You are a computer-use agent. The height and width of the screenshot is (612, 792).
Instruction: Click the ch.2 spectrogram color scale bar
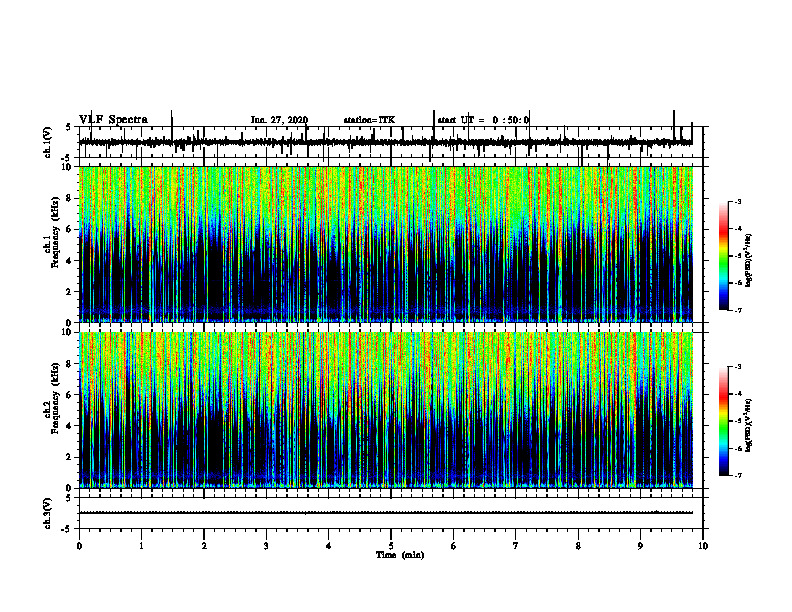[724, 421]
